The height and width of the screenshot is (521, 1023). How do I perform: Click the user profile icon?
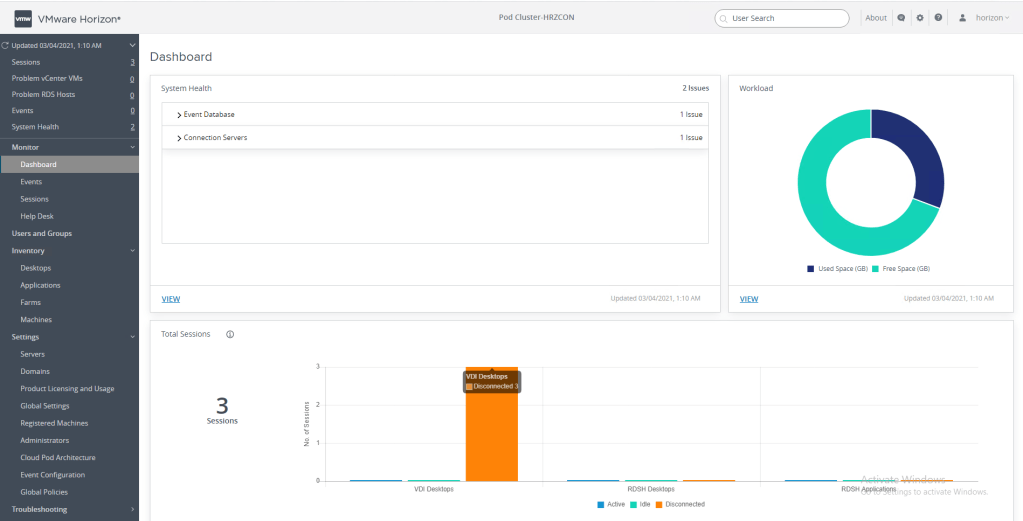coord(962,18)
